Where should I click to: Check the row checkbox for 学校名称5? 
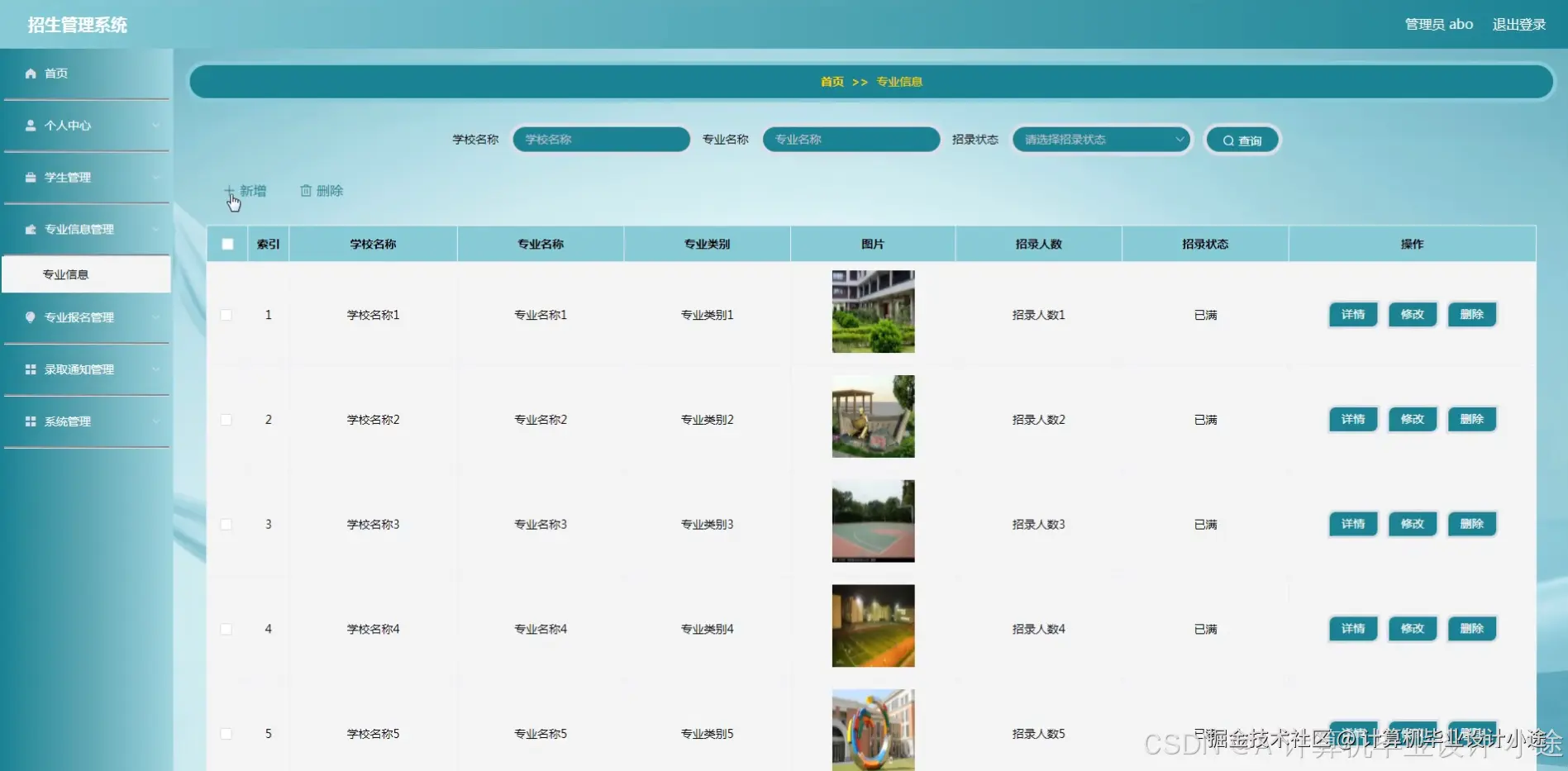click(226, 734)
